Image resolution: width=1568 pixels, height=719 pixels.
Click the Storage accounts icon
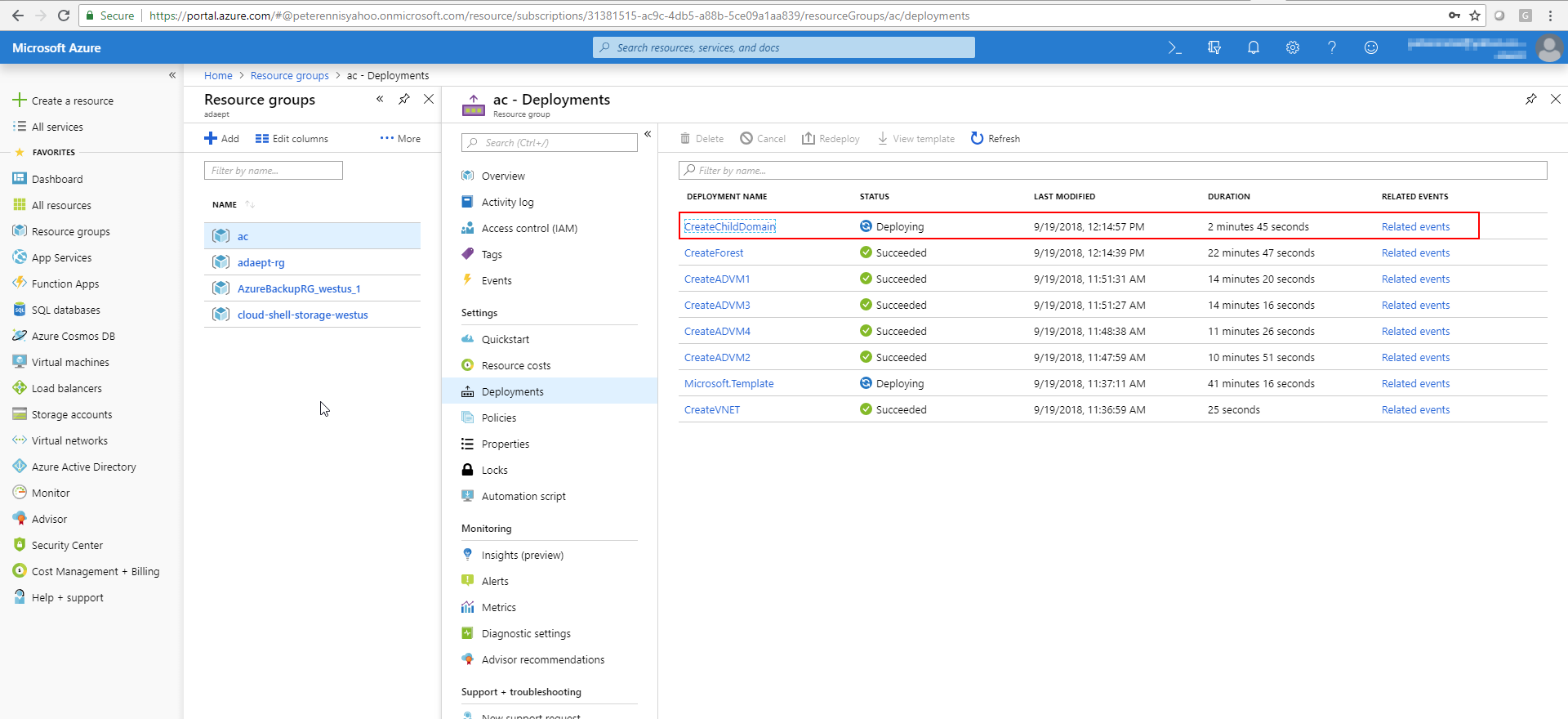point(20,414)
